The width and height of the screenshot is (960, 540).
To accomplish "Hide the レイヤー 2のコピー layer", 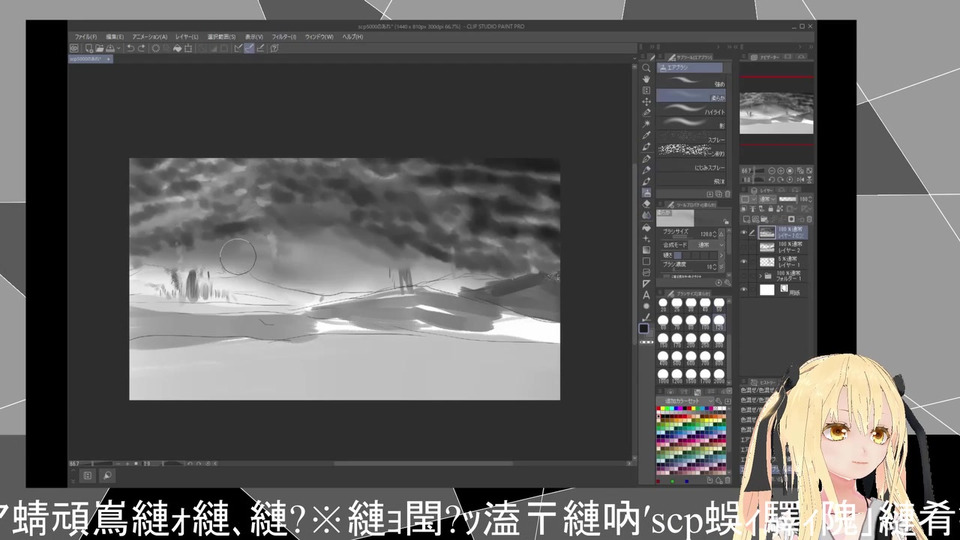I will [x=743, y=233].
